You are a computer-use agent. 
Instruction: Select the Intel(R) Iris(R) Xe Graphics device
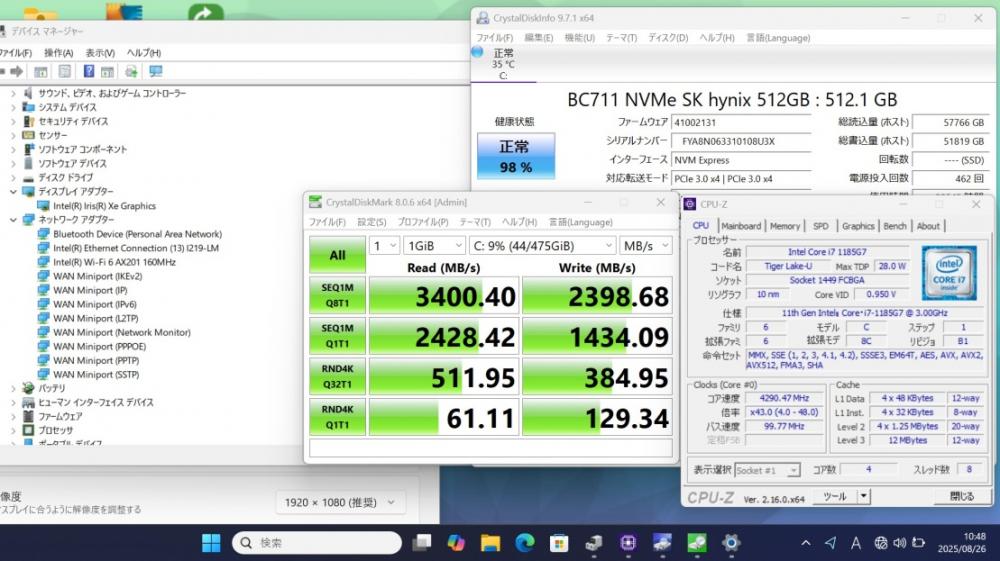click(x=105, y=206)
